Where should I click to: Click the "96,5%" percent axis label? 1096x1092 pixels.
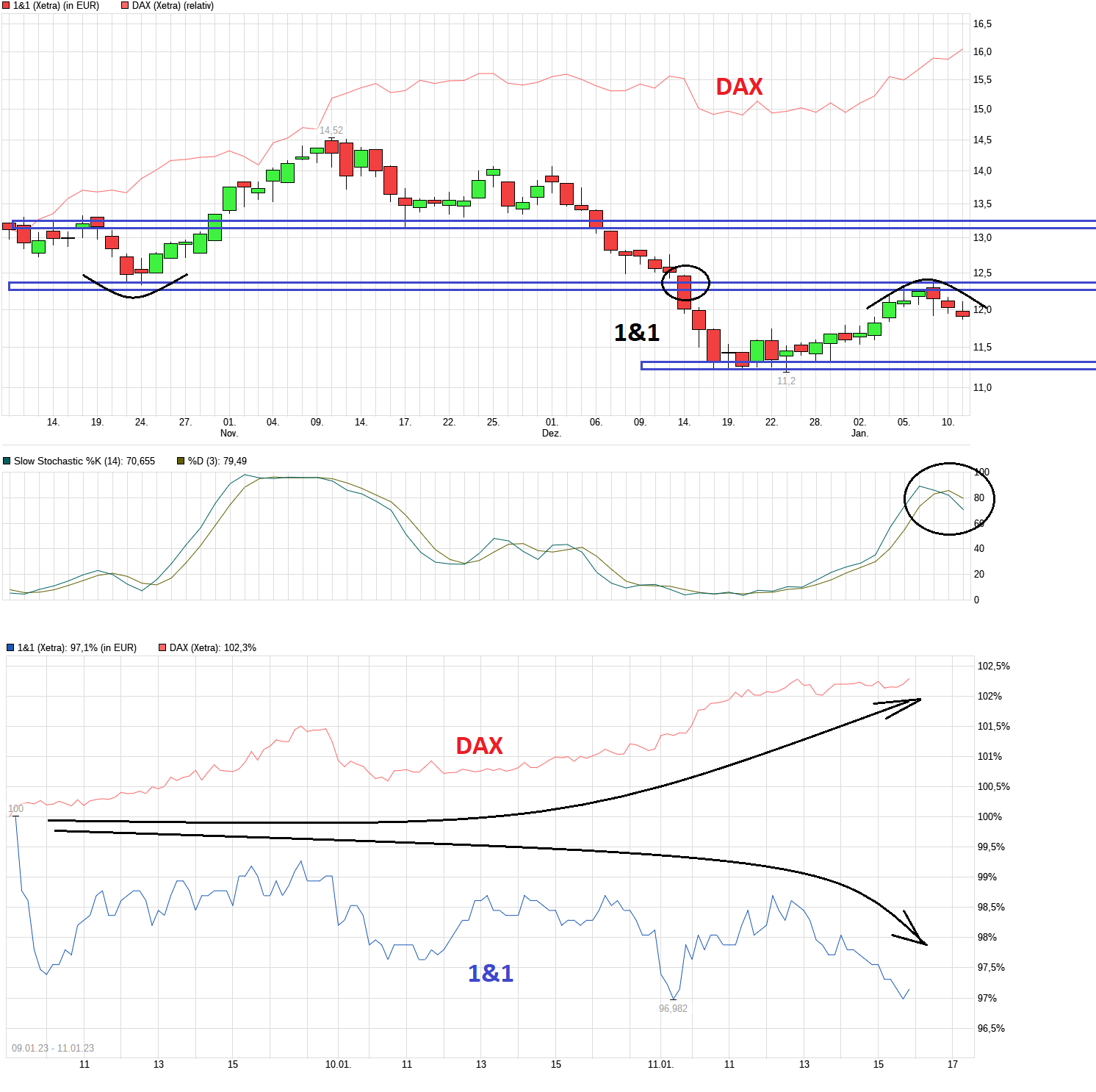point(991,1029)
